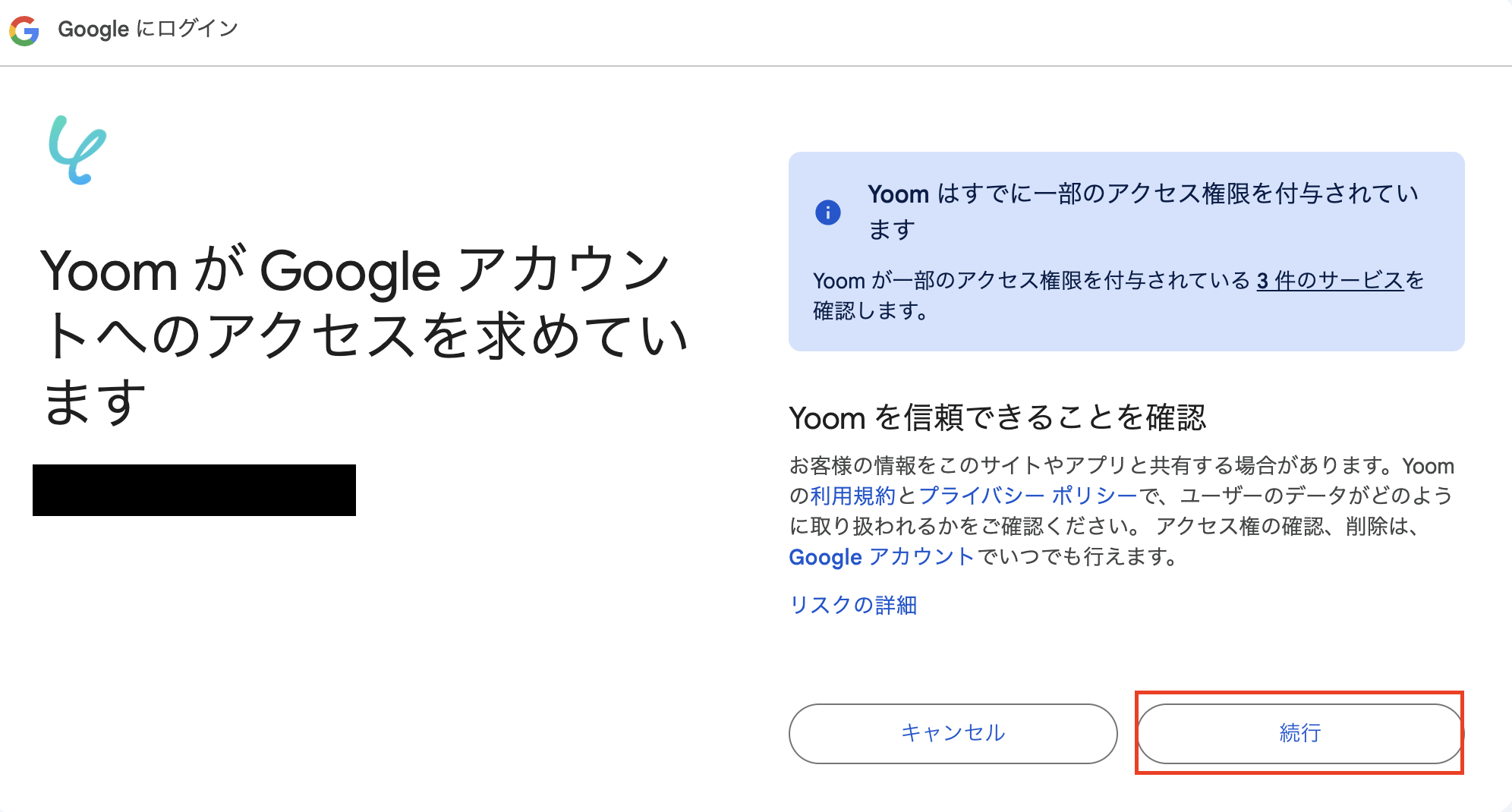Click the でいつでも行えます text

tap(1078, 557)
